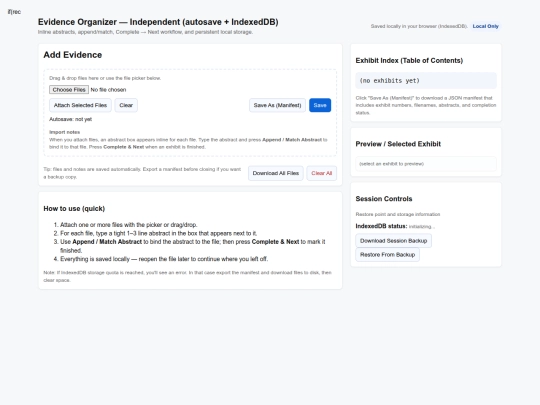Click the red Clear All button
Viewport: 540px width, 405px height.
click(322, 173)
